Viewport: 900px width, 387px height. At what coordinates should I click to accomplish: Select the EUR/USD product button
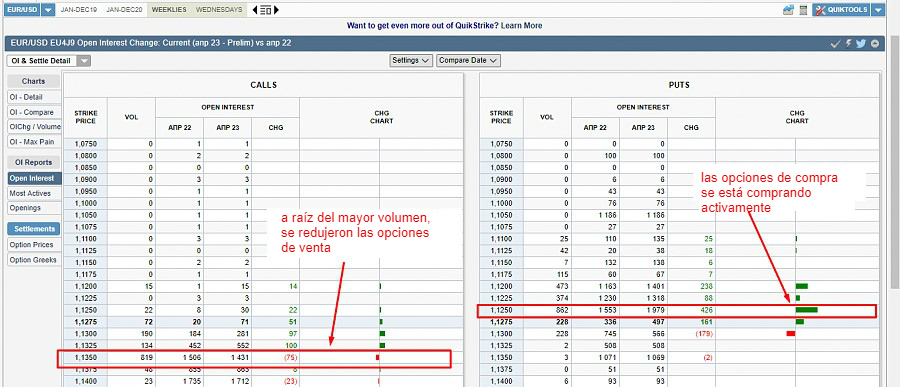[23, 10]
